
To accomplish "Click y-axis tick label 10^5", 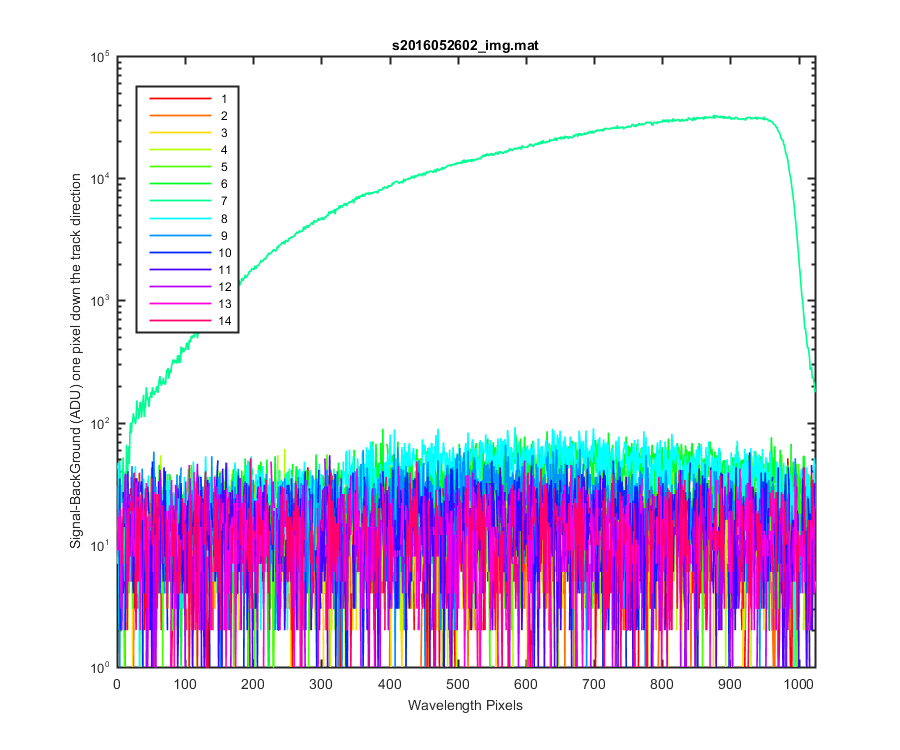I will (100, 57).
